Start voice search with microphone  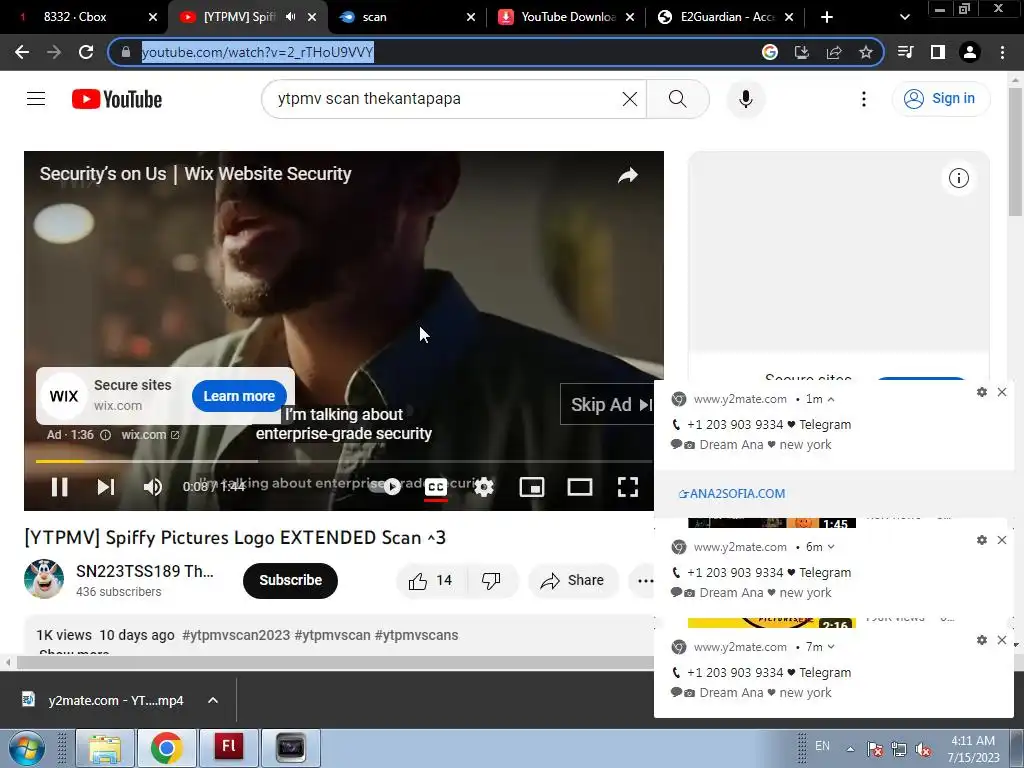(746, 99)
